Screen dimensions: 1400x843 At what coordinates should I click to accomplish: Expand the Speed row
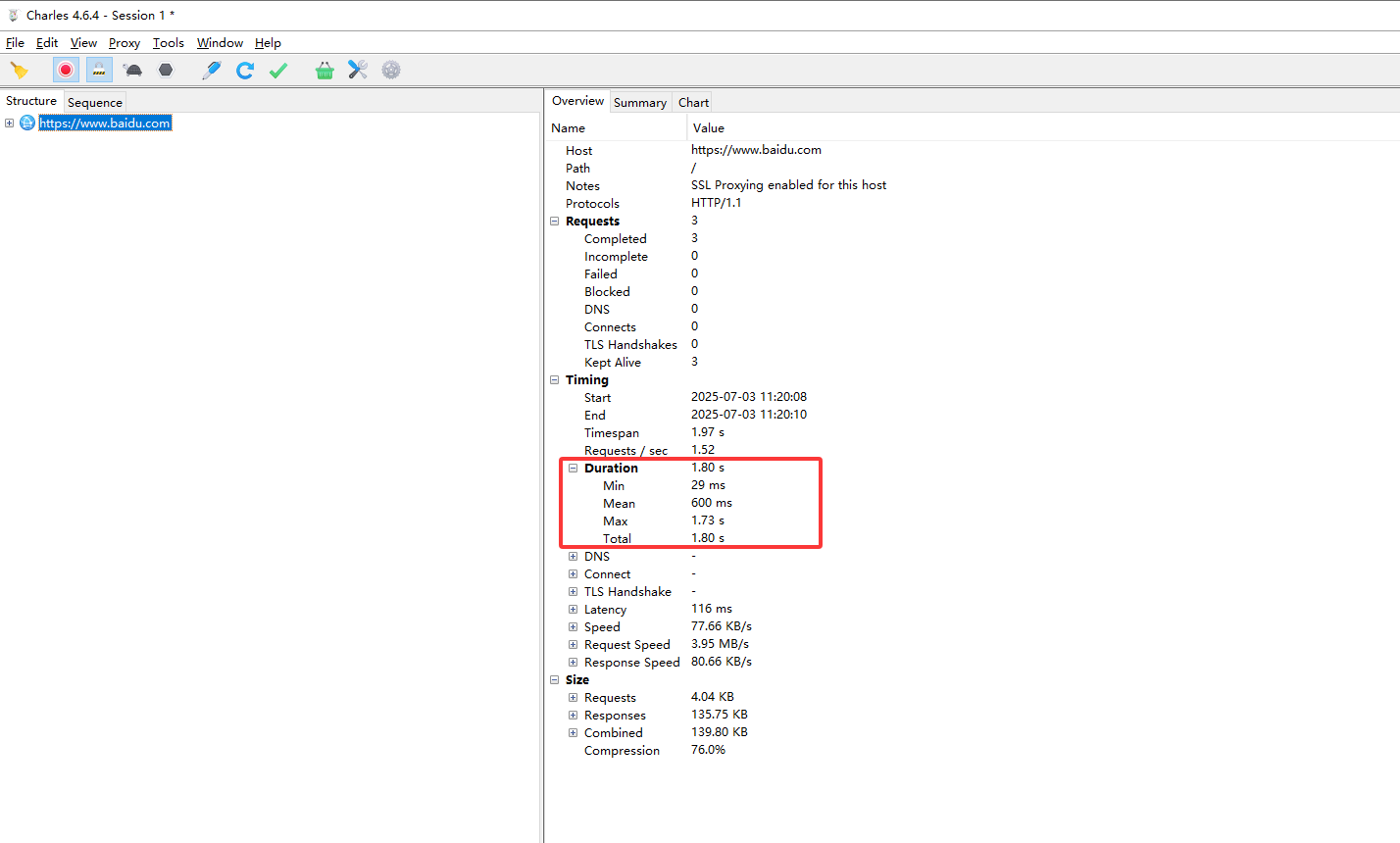click(x=574, y=627)
